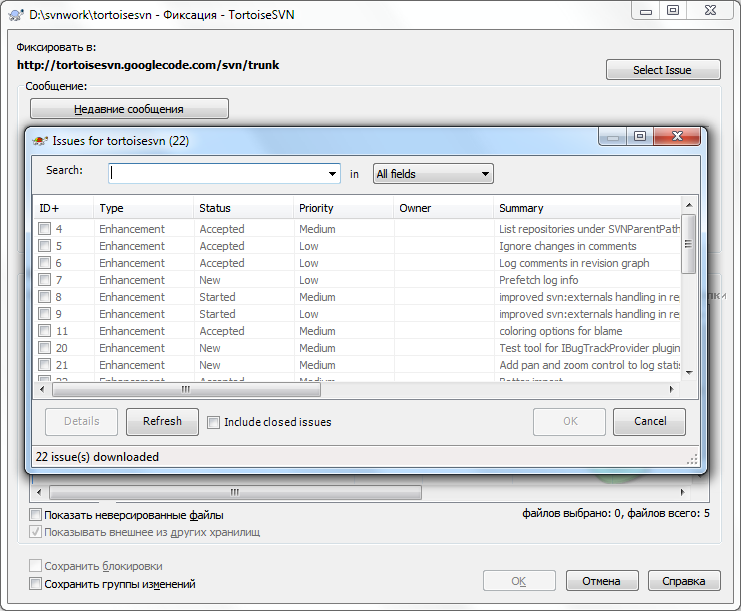Click Отмена in the commit dialog

(602, 581)
